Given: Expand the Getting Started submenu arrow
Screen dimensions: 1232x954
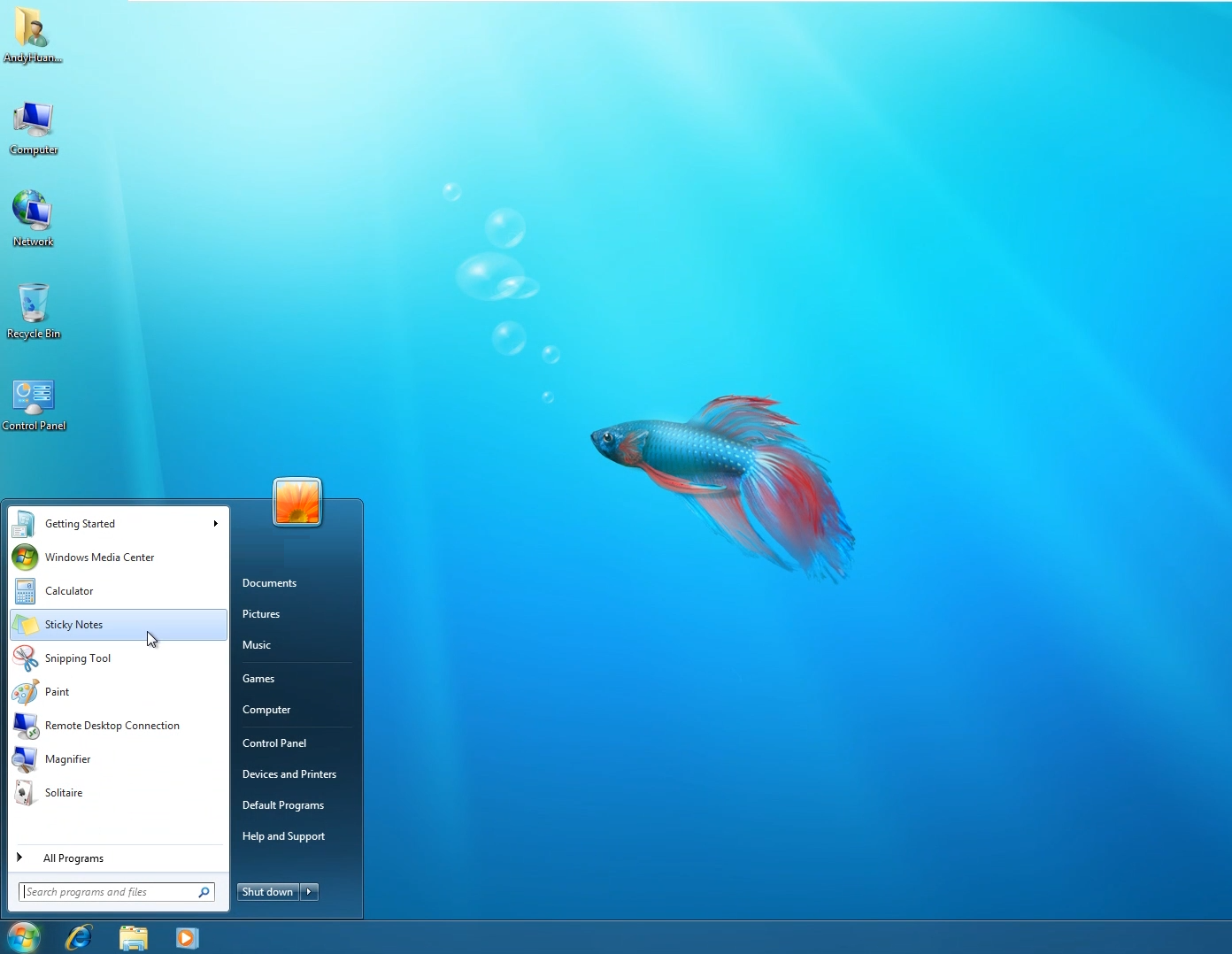Looking at the screenshot, I should click(215, 524).
